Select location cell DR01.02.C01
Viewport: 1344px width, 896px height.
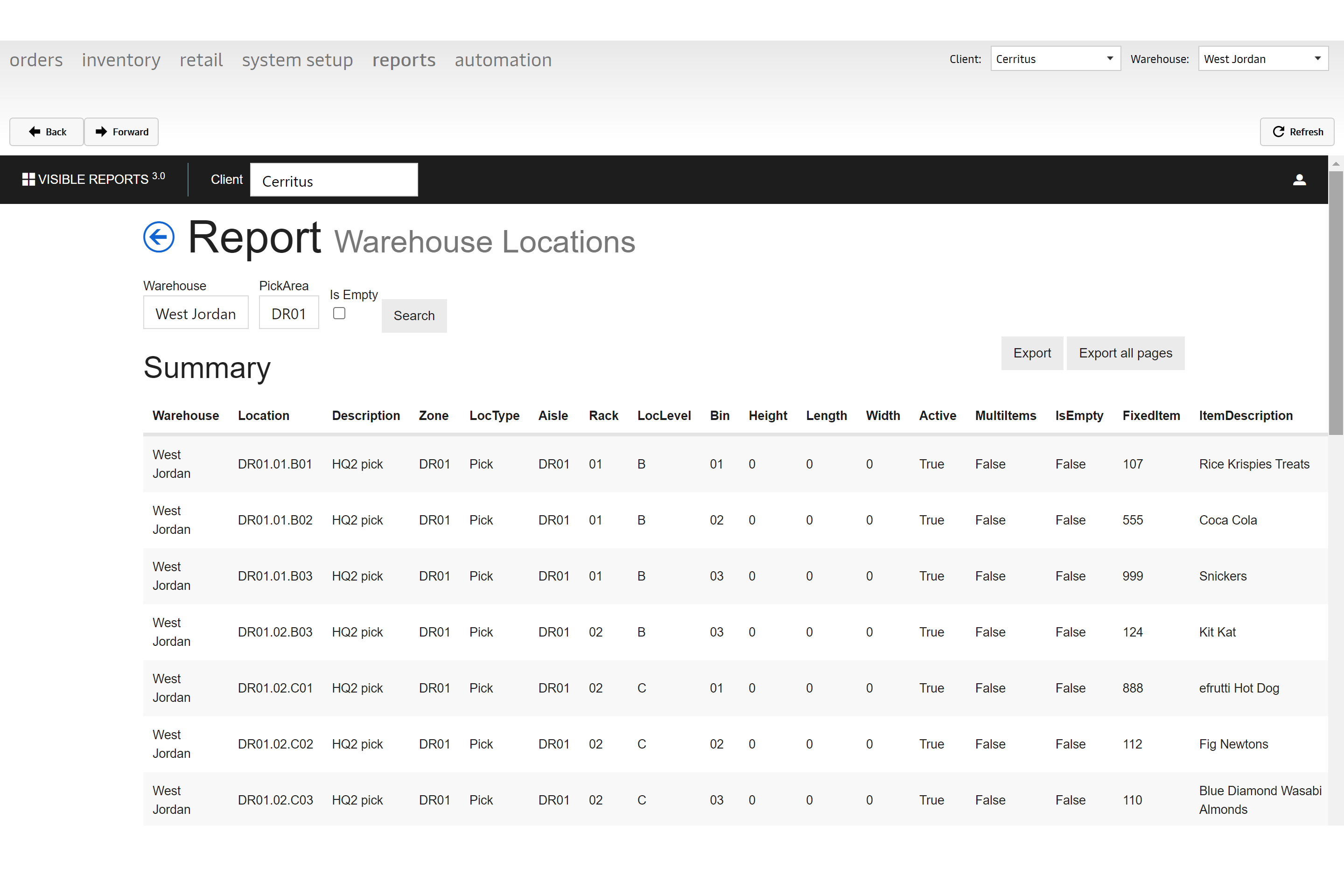point(275,688)
